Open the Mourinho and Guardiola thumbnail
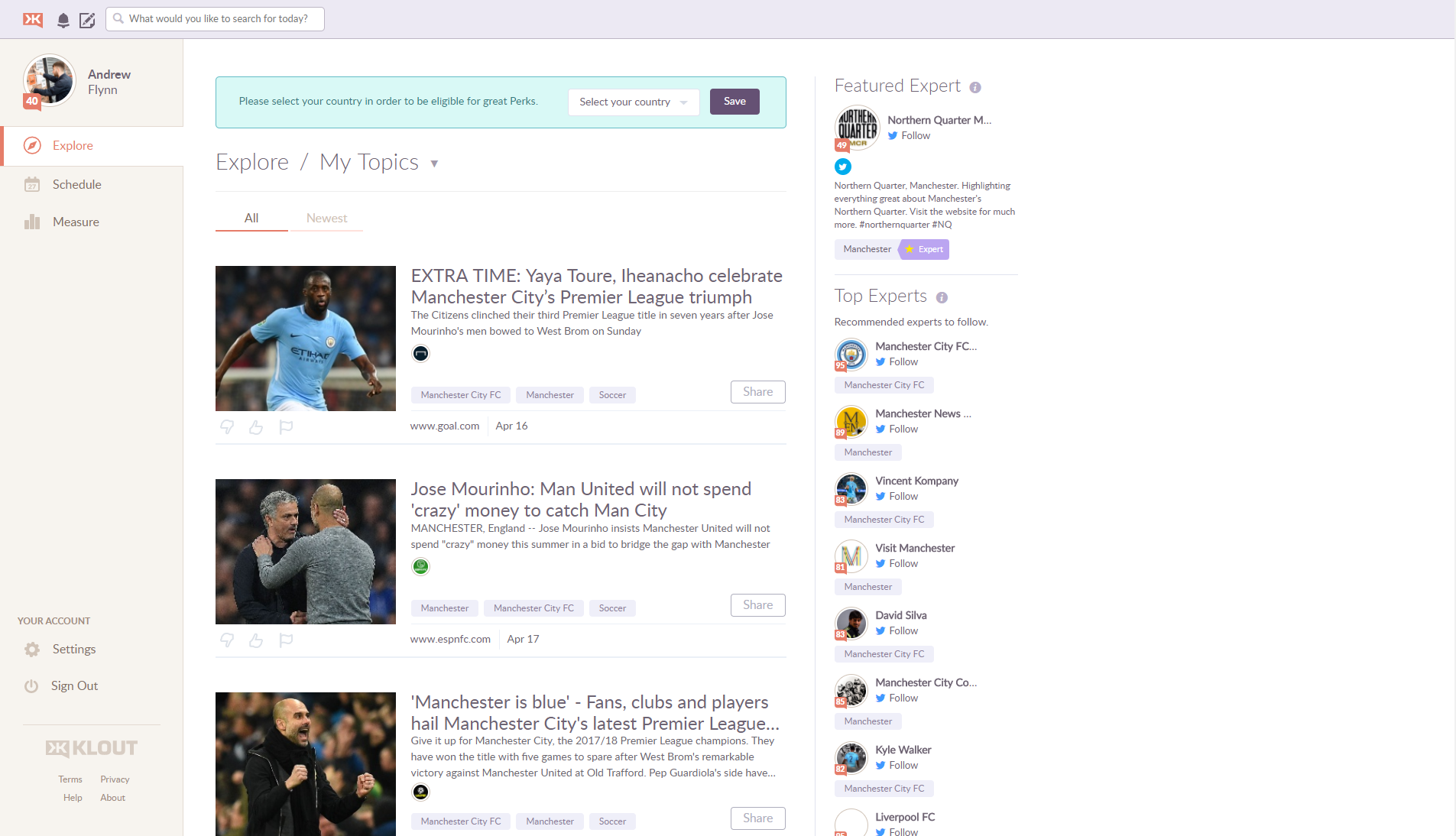The width and height of the screenshot is (1456, 836). click(x=306, y=552)
